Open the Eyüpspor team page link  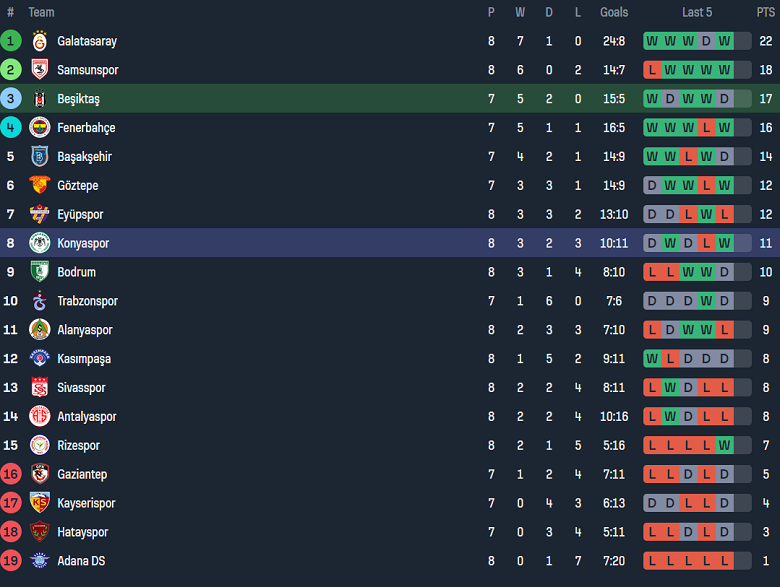point(80,214)
